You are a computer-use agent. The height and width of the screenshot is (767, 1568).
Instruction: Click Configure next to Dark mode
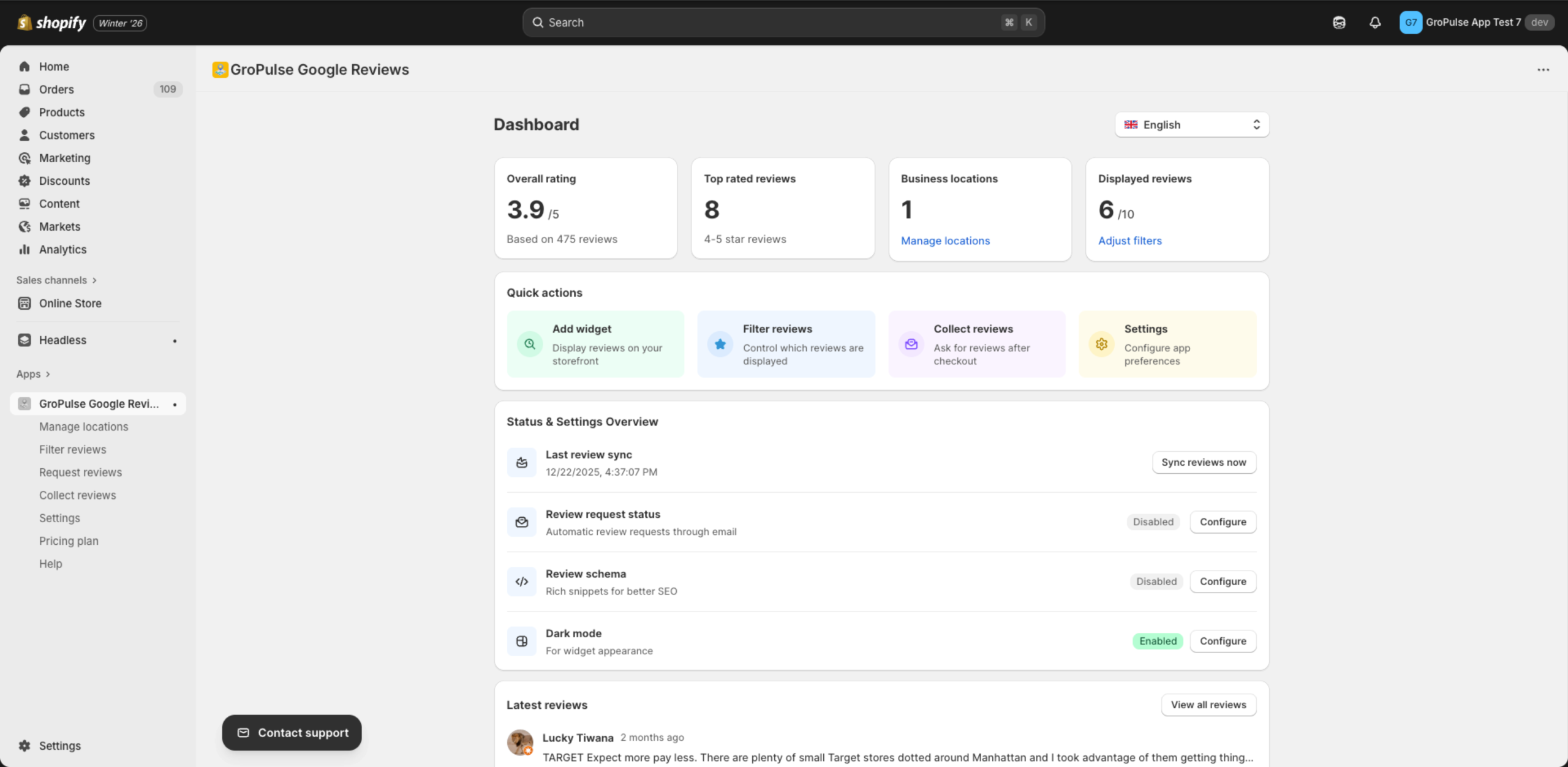pyautogui.click(x=1223, y=641)
